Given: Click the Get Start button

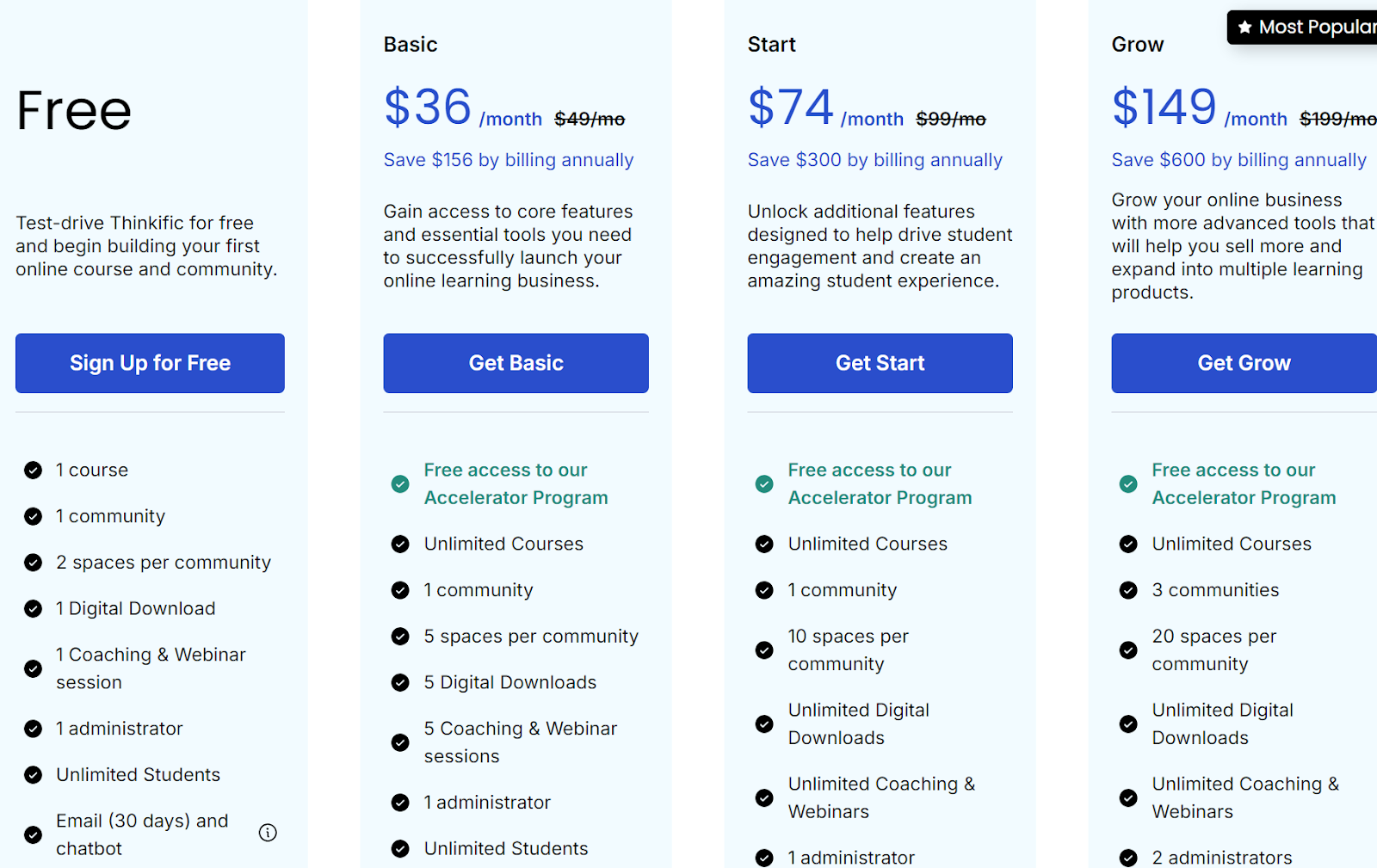Looking at the screenshot, I should click(879, 363).
